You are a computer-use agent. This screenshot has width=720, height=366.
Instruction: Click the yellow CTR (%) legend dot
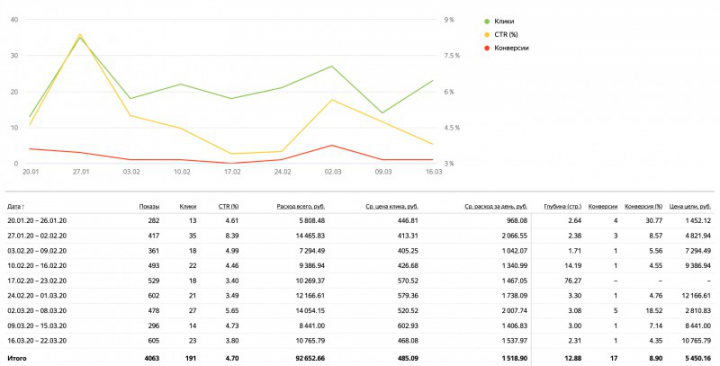click(x=487, y=34)
